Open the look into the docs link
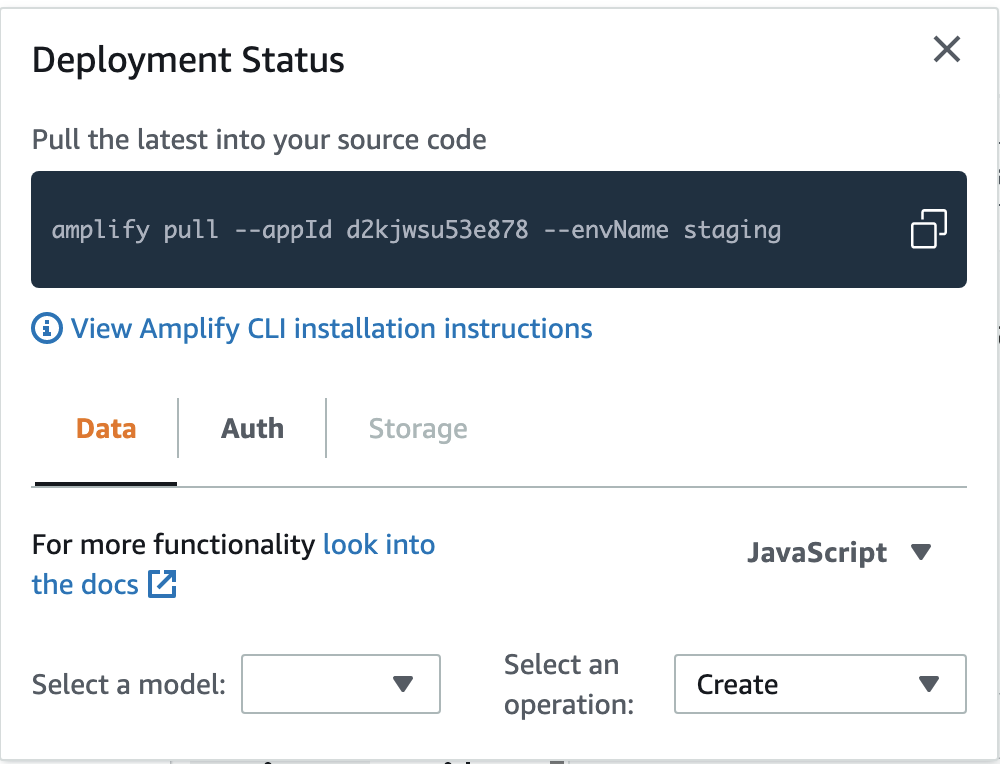This screenshot has width=1000, height=764. coord(233,564)
